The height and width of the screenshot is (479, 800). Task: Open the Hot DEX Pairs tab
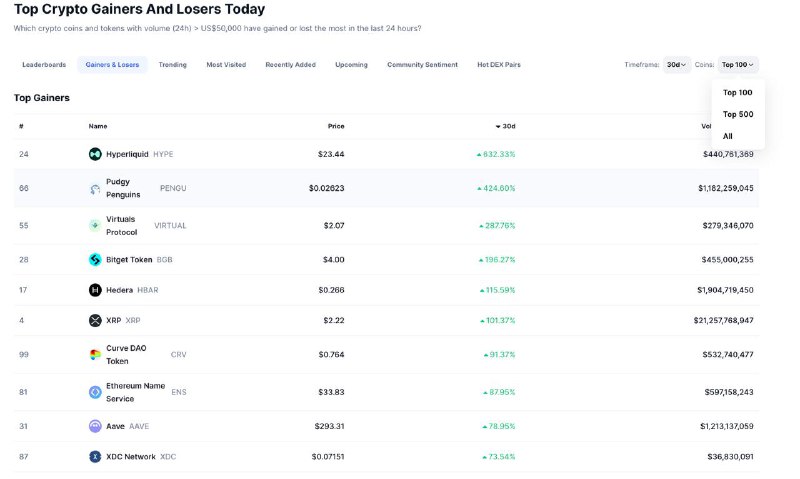(499, 65)
